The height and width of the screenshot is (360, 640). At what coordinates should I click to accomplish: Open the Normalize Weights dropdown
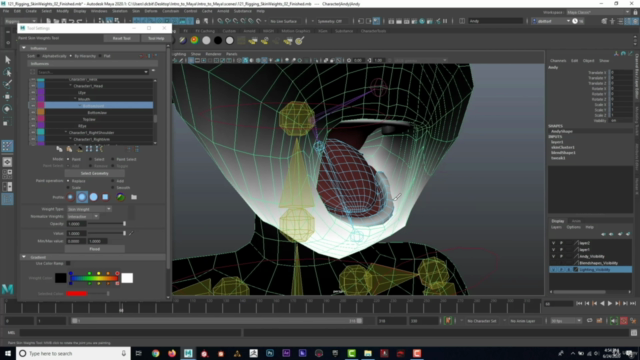click(83, 216)
